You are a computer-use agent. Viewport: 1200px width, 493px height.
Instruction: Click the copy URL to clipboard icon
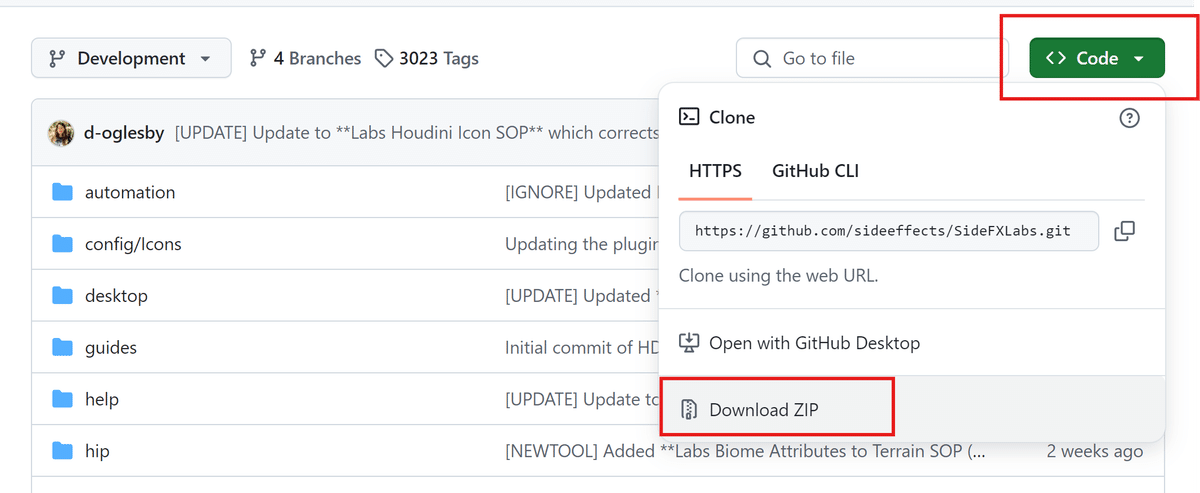tap(1124, 231)
